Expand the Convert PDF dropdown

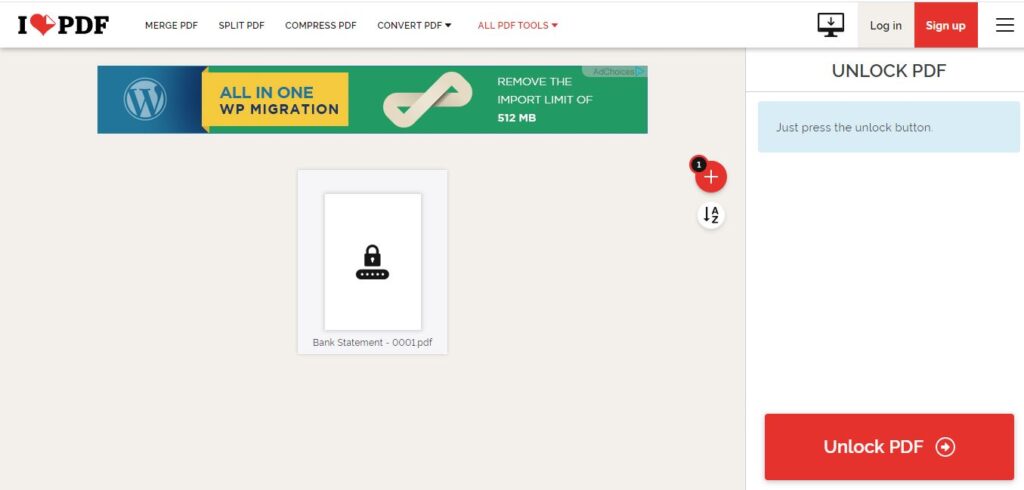414,25
